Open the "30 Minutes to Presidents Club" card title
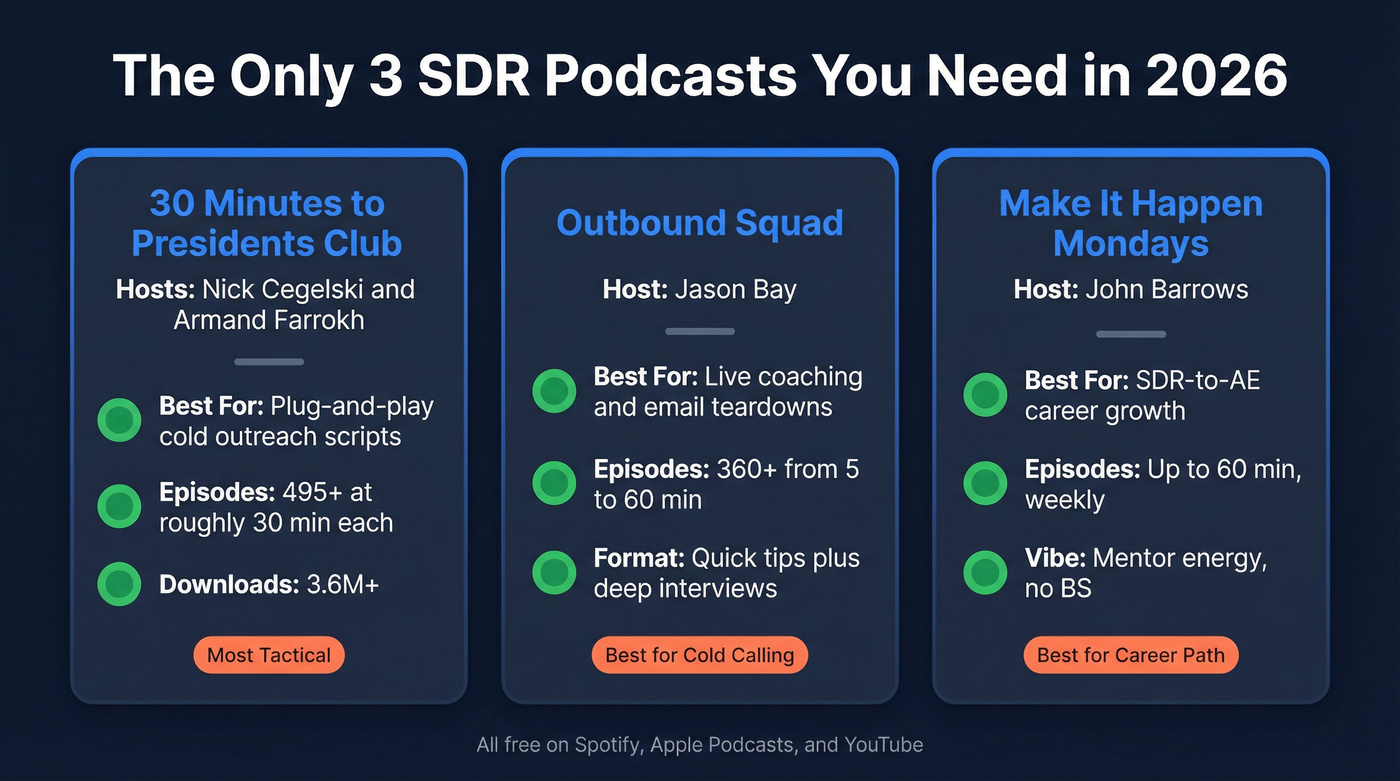Screen dimensions: 1400x781 click(266, 223)
